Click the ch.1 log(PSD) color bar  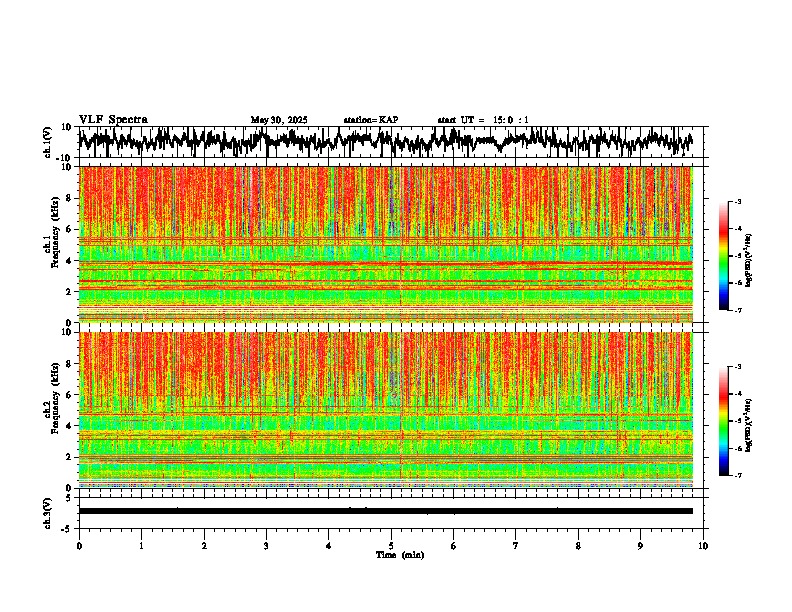[x=724, y=256]
